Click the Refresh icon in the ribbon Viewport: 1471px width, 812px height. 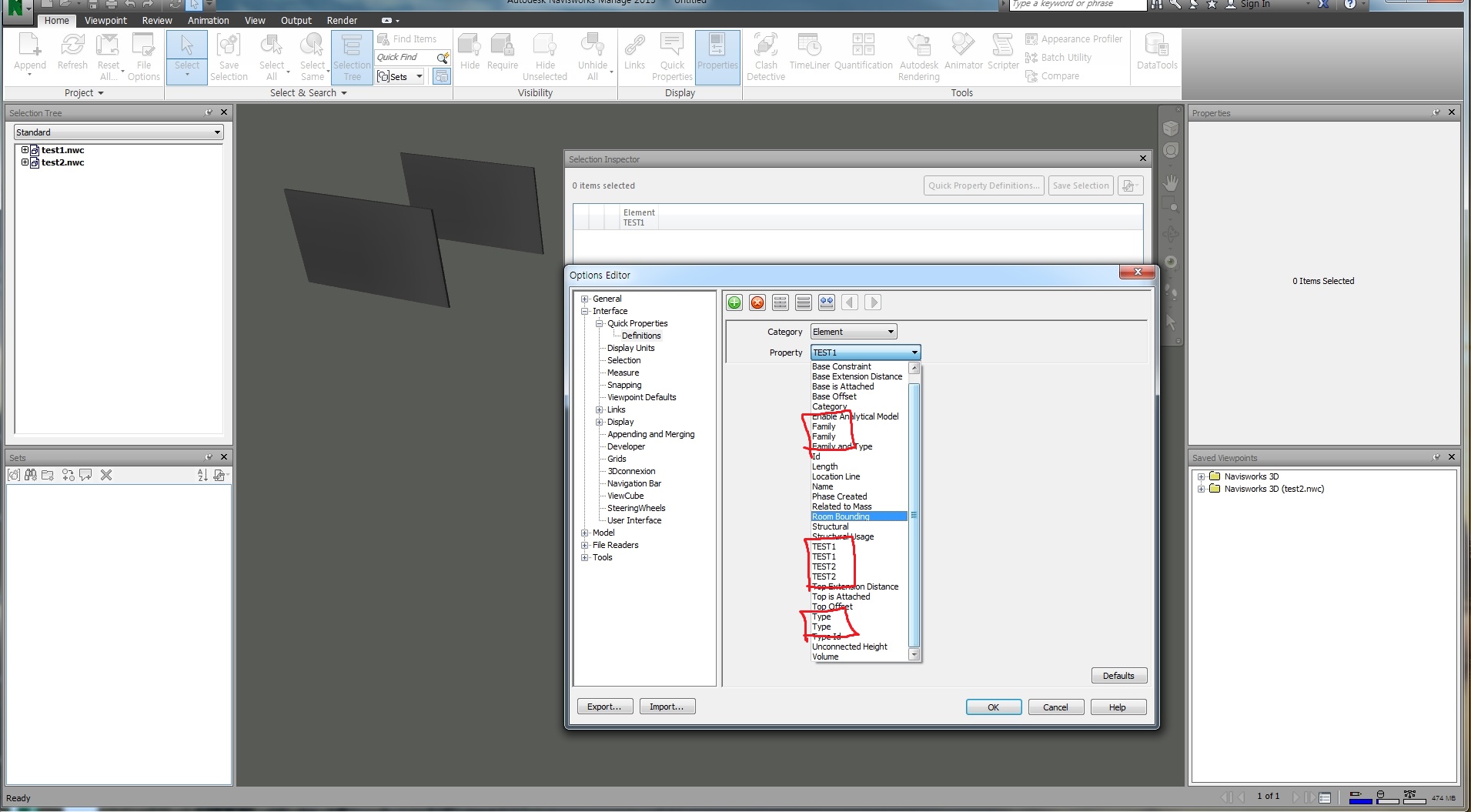[x=72, y=52]
